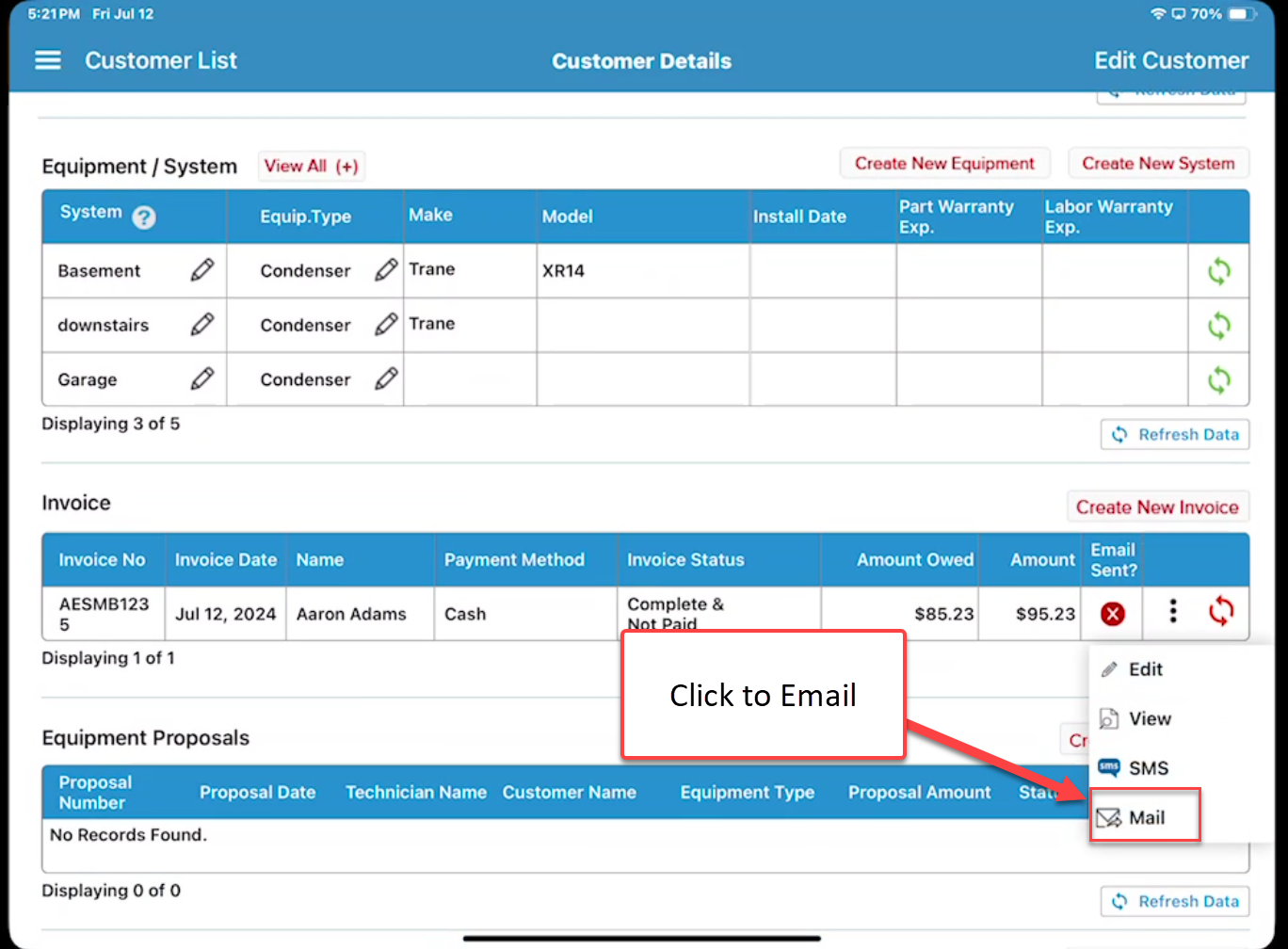Edit the Garage system pencil icon
Image resolution: width=1288 pixels, height=949 pixels.
tap(201, 379)
